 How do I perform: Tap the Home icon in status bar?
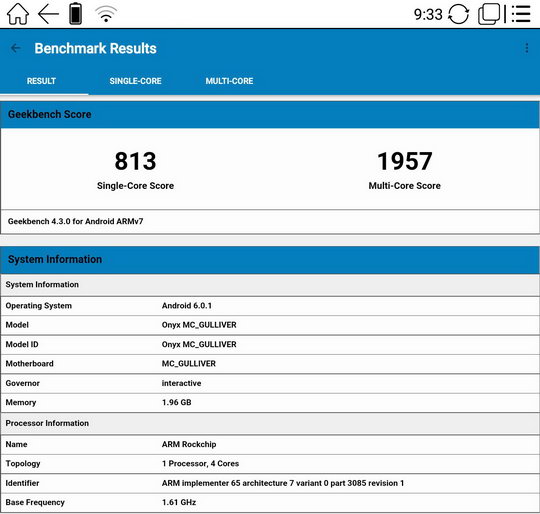(18, 14)
